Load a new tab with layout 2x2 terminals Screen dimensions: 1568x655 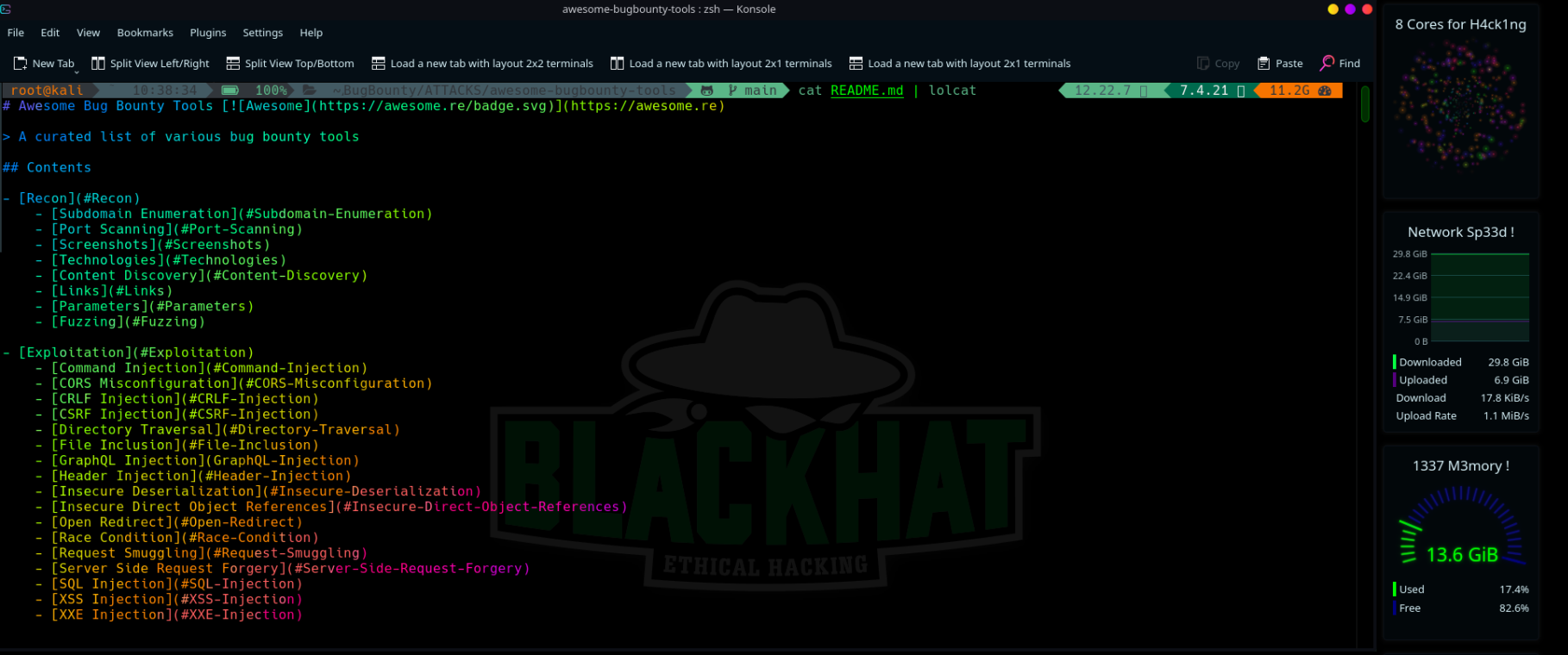click(x=482, y=64)
